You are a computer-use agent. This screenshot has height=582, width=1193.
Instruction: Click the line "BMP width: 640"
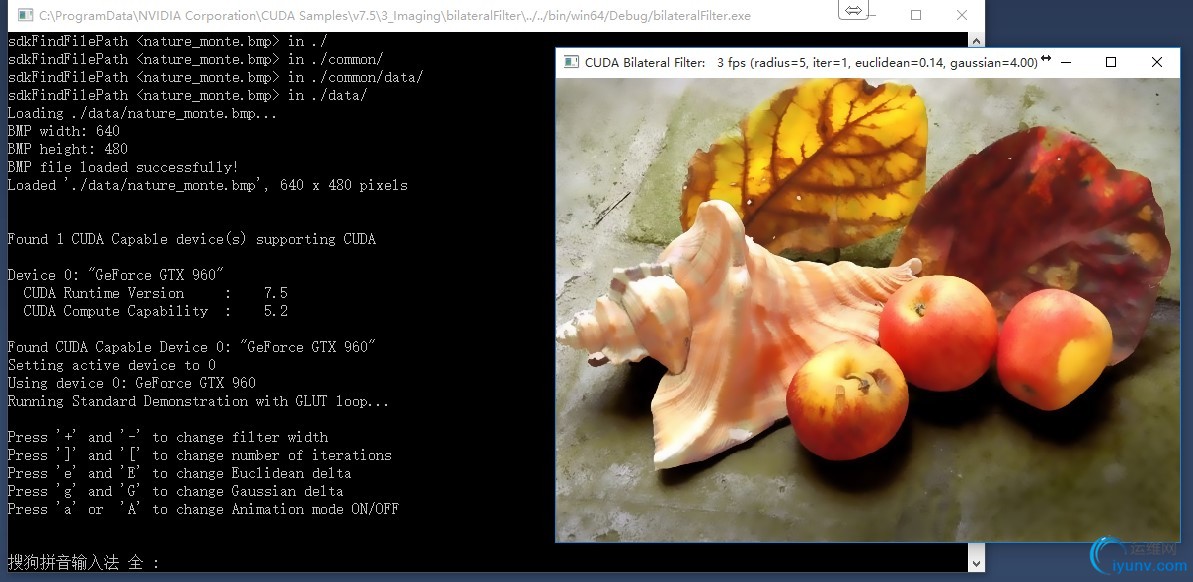point(64,131)
